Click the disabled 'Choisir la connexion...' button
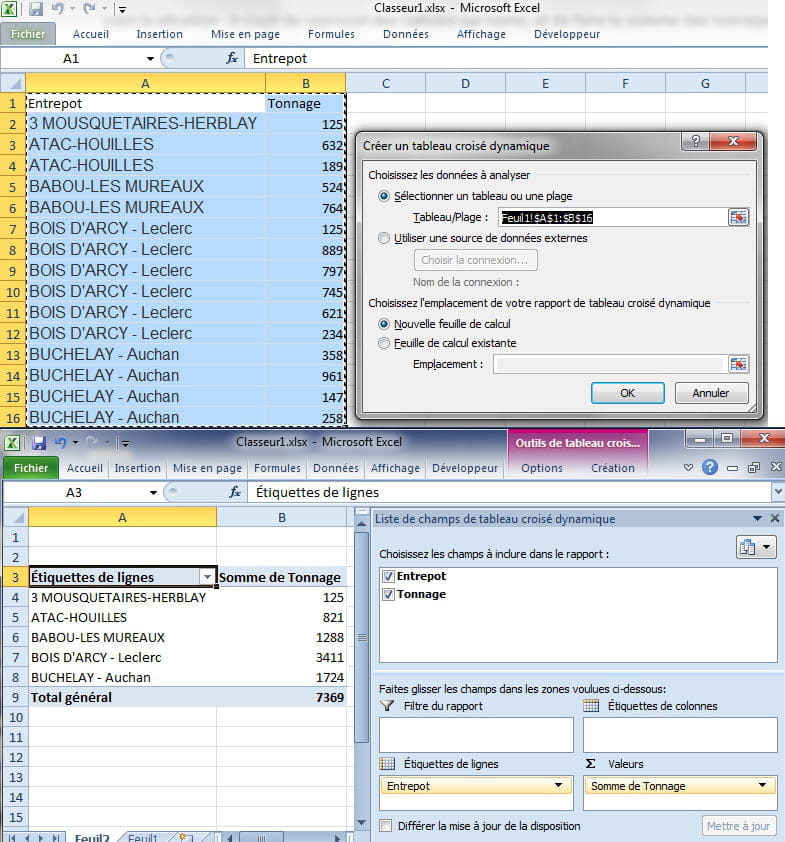785x842 pixels. 475,260
